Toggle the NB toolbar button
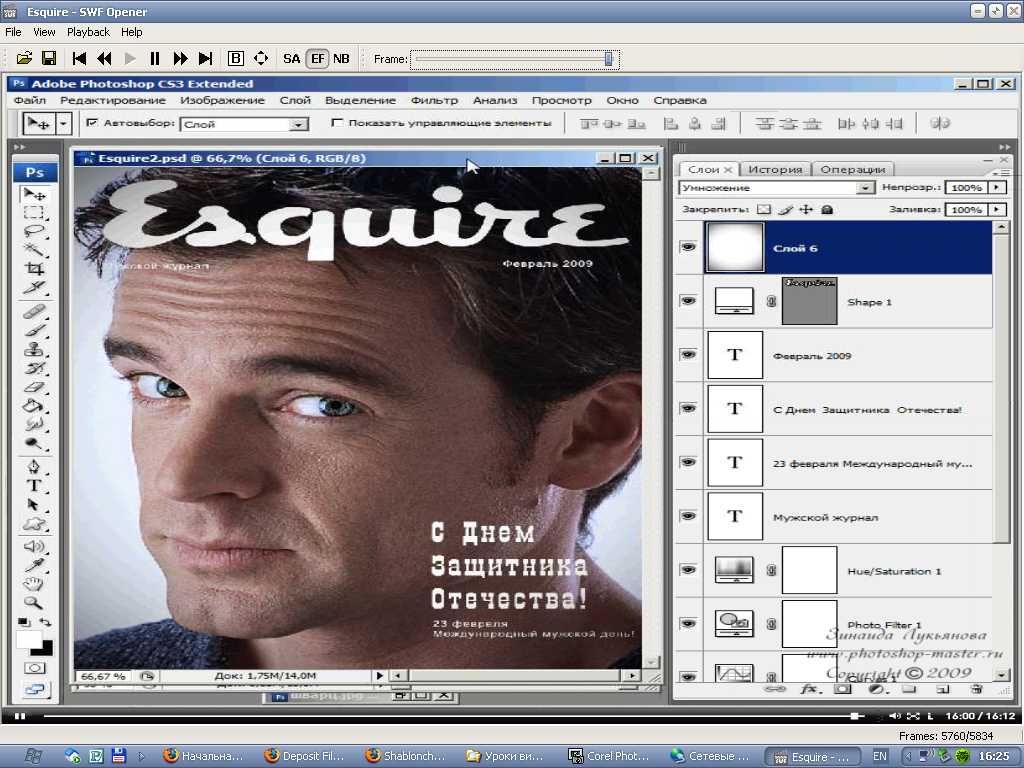 point(341,58)
